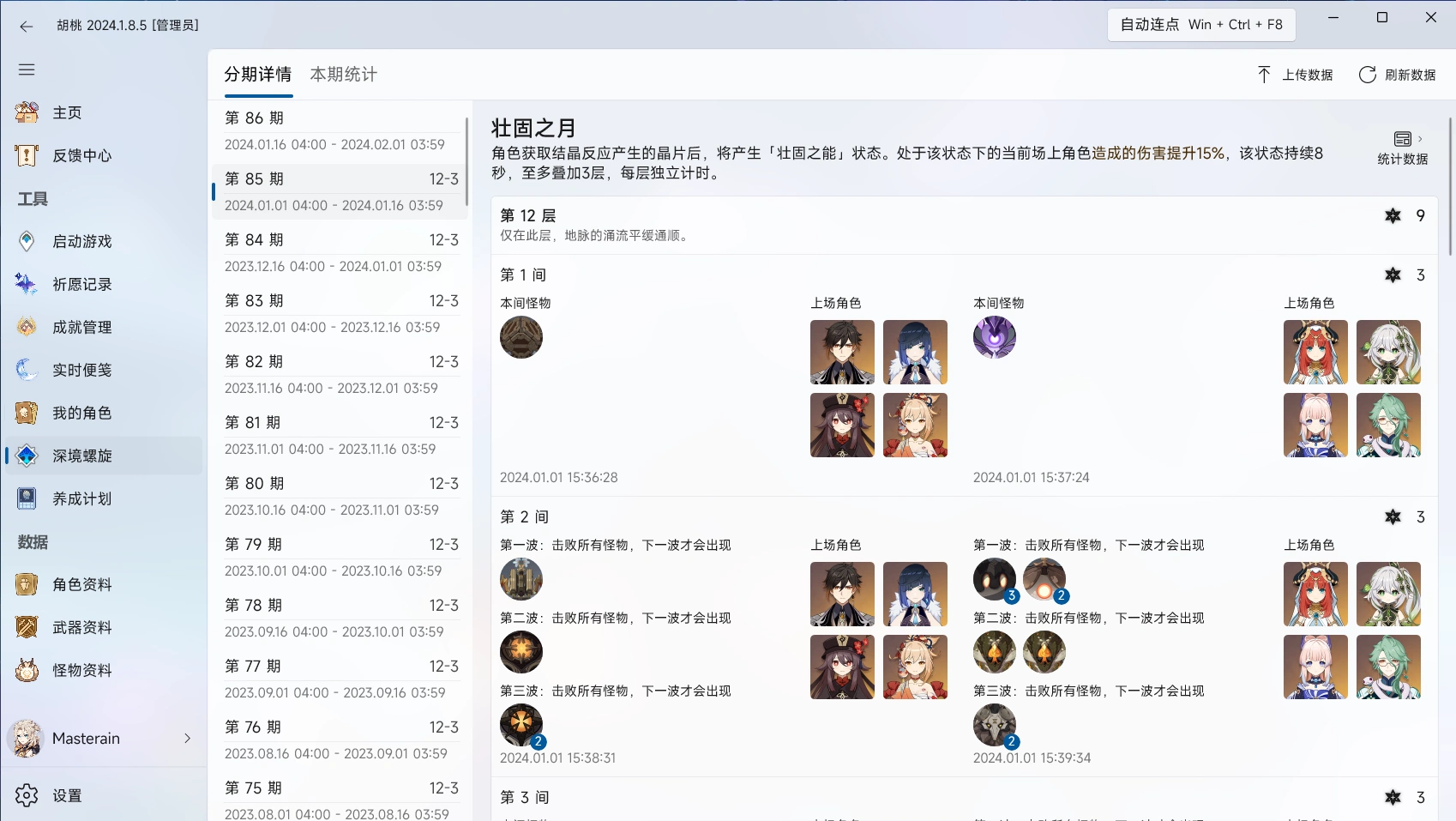Select schedule 第 81 期

coord(340,435)
